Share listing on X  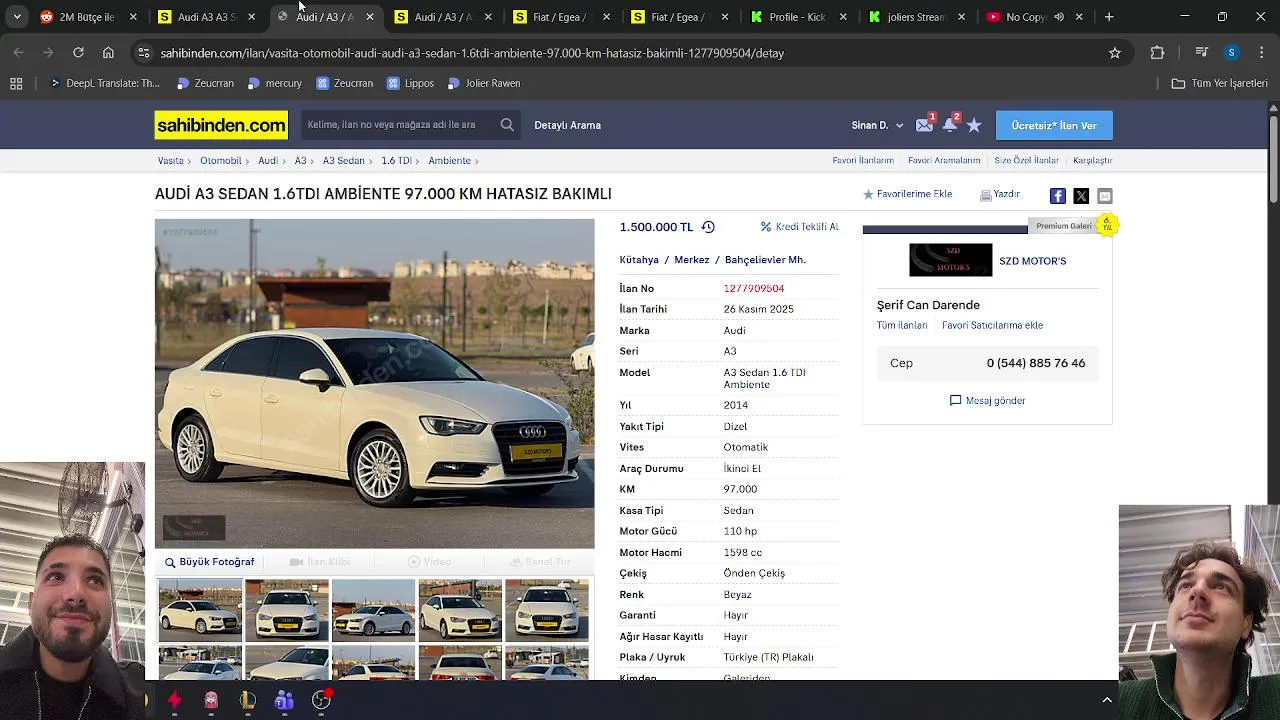point(1081,196)
